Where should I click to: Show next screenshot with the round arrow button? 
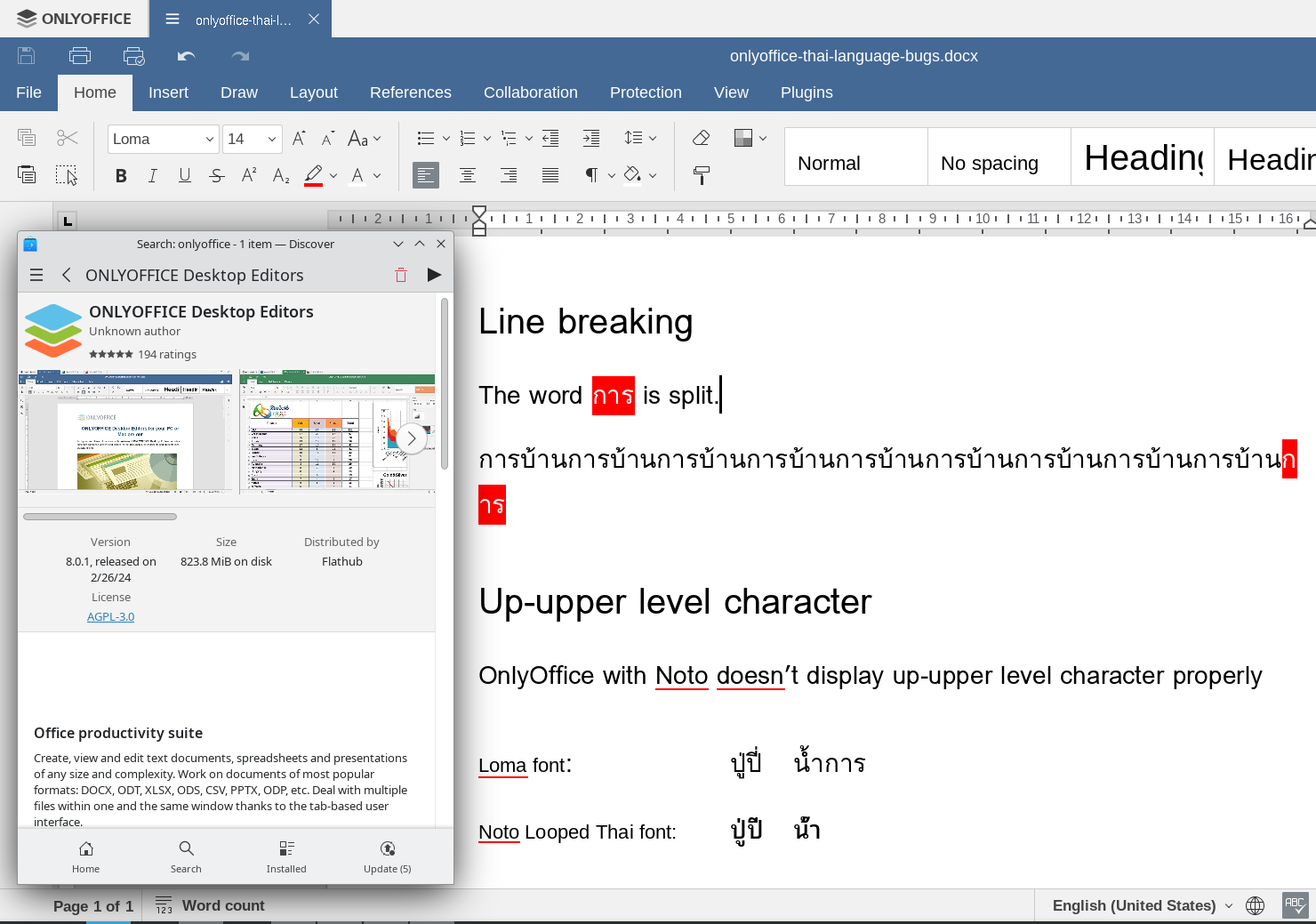pos(411,438)
